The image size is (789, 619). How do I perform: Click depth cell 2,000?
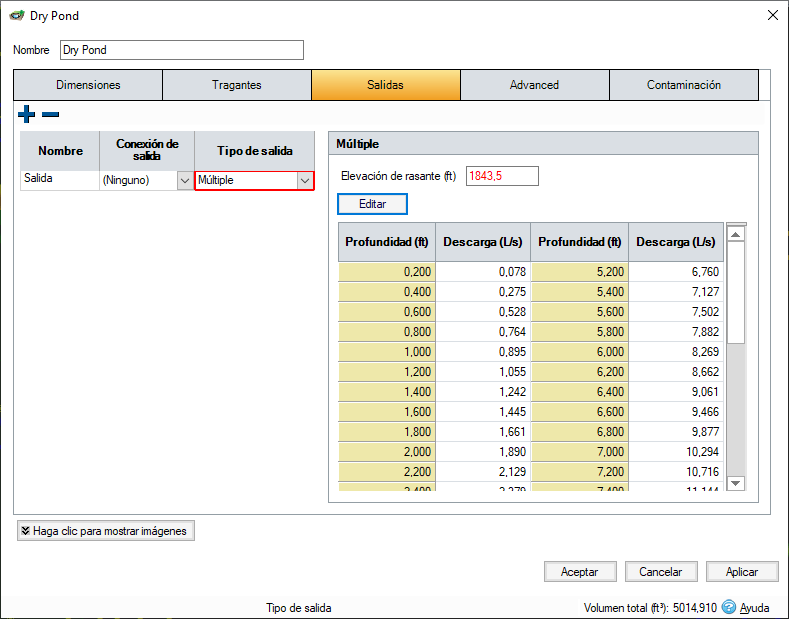[386, 451]
